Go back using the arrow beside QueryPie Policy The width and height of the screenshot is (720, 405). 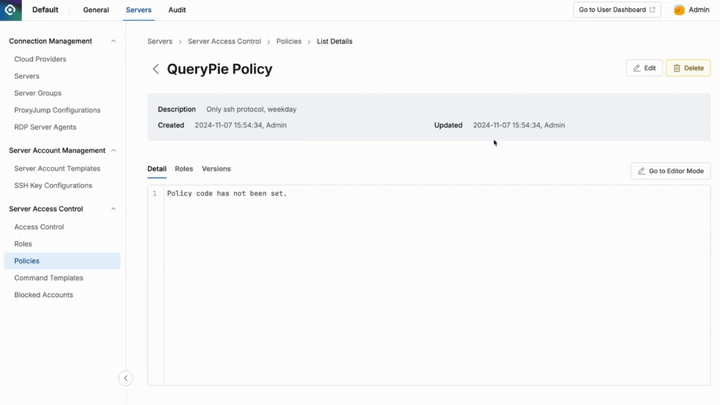coord(156,69)
